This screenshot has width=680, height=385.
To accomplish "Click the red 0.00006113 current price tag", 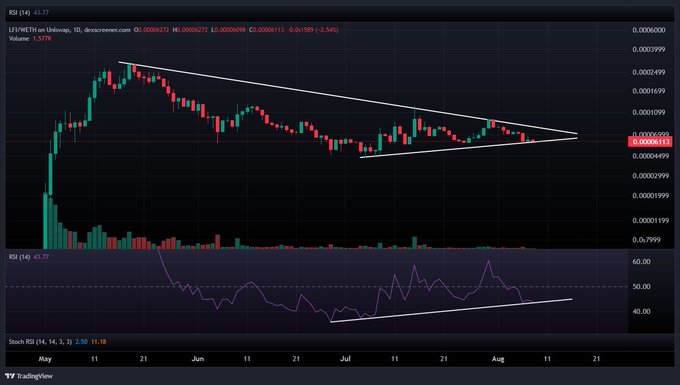I will [650, 142].
